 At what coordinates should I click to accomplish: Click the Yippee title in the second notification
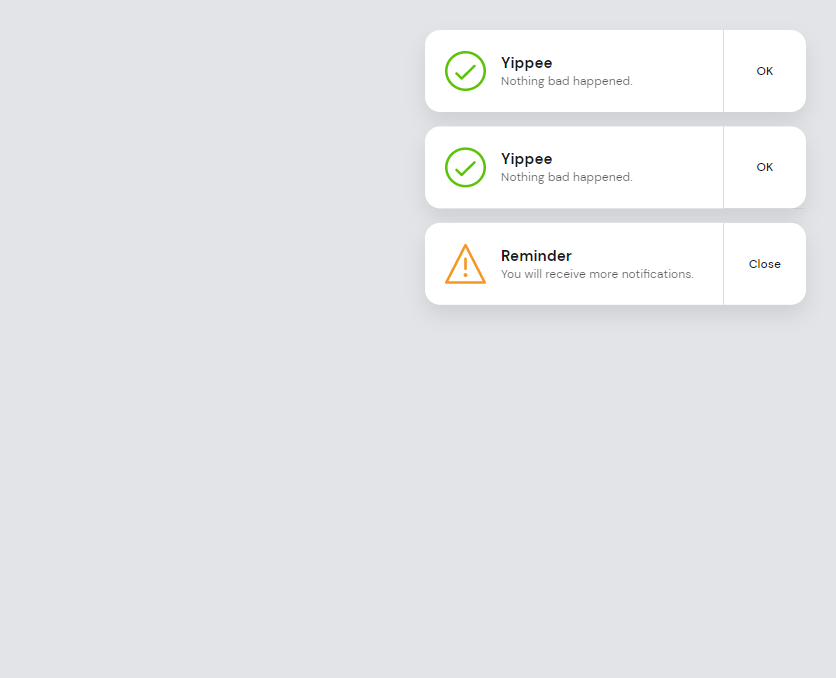click(526, 159)
